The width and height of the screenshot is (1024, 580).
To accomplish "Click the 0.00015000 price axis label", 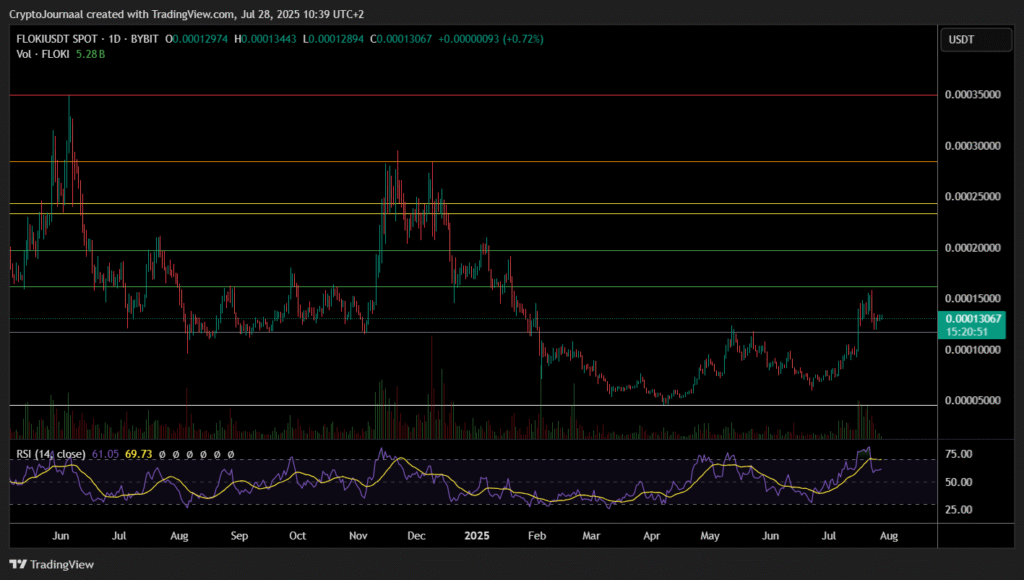I will pos(972,298).
